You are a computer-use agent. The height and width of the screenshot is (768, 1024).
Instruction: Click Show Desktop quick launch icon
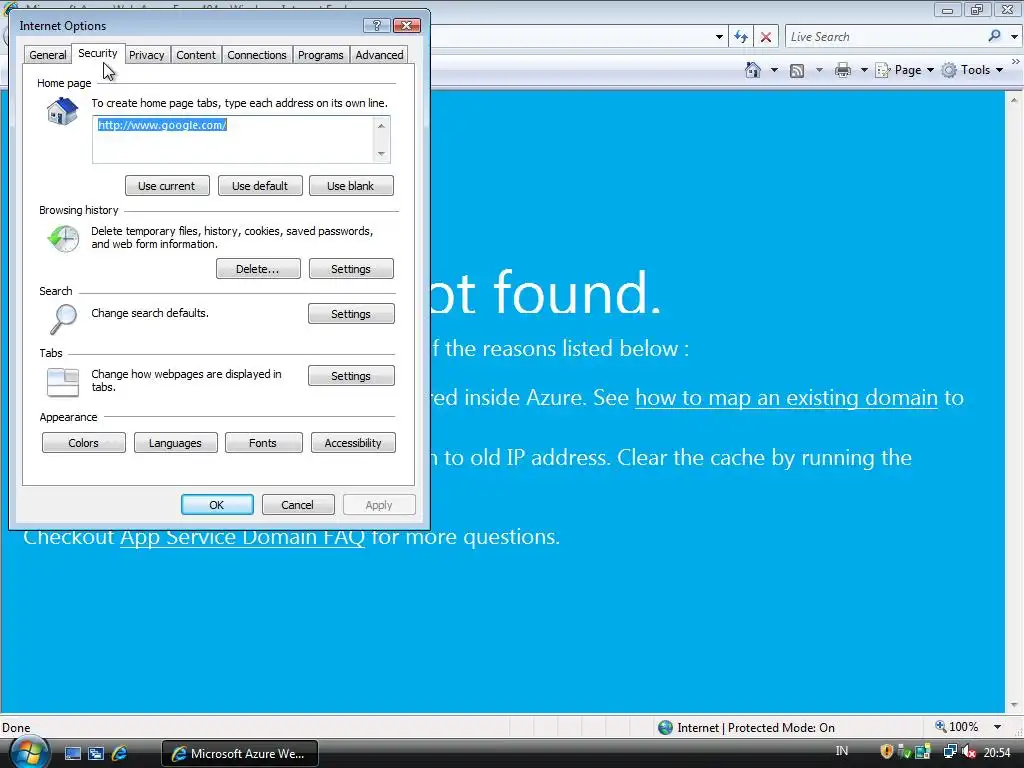[72, 754]
